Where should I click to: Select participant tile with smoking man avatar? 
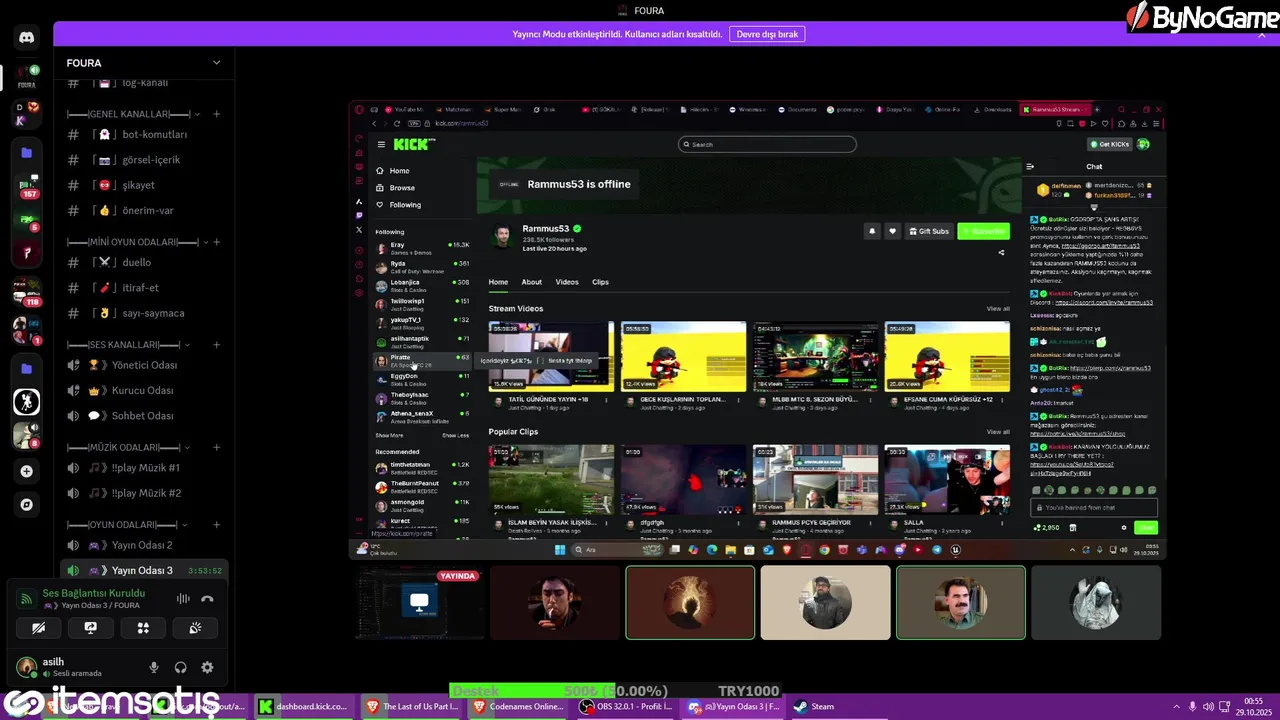tap(555, 602)
